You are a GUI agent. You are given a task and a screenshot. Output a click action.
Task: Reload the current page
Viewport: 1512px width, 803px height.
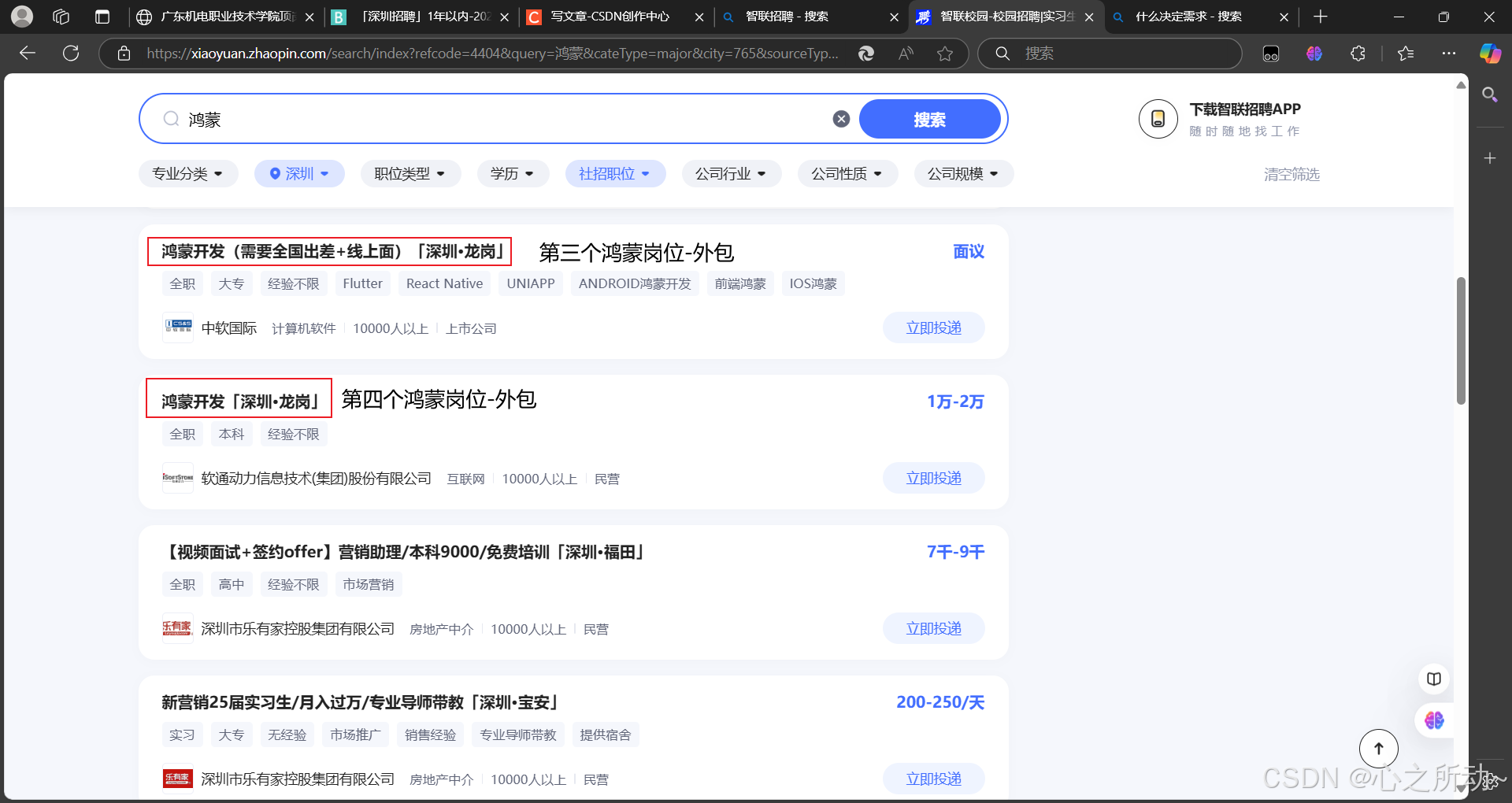pos(71,53)
